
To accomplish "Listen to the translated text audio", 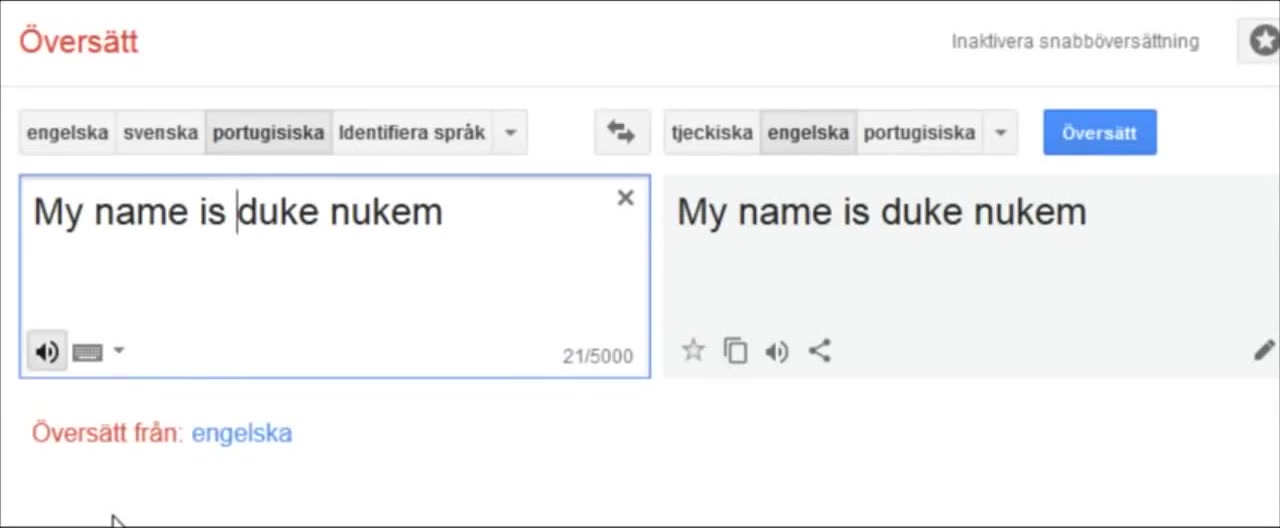I will (x=777, y=351).
